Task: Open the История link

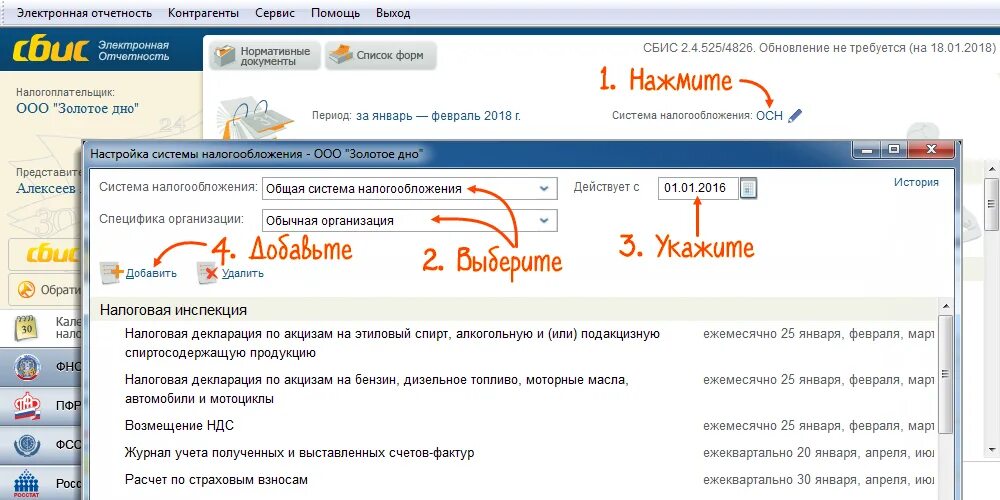Action: point(916,182)
